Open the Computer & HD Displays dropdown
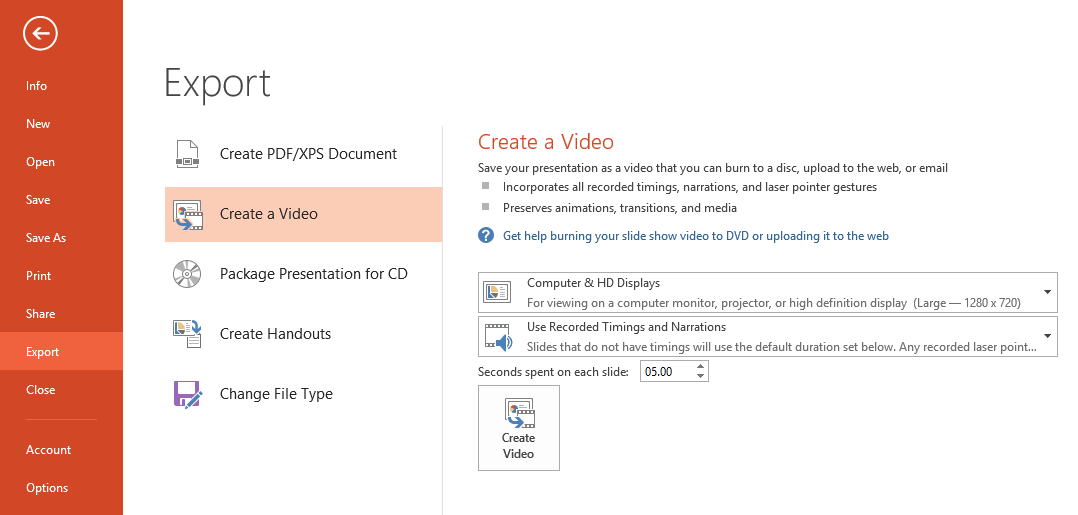This screenshot has height=515, width=1078. tap(1046, 292)
